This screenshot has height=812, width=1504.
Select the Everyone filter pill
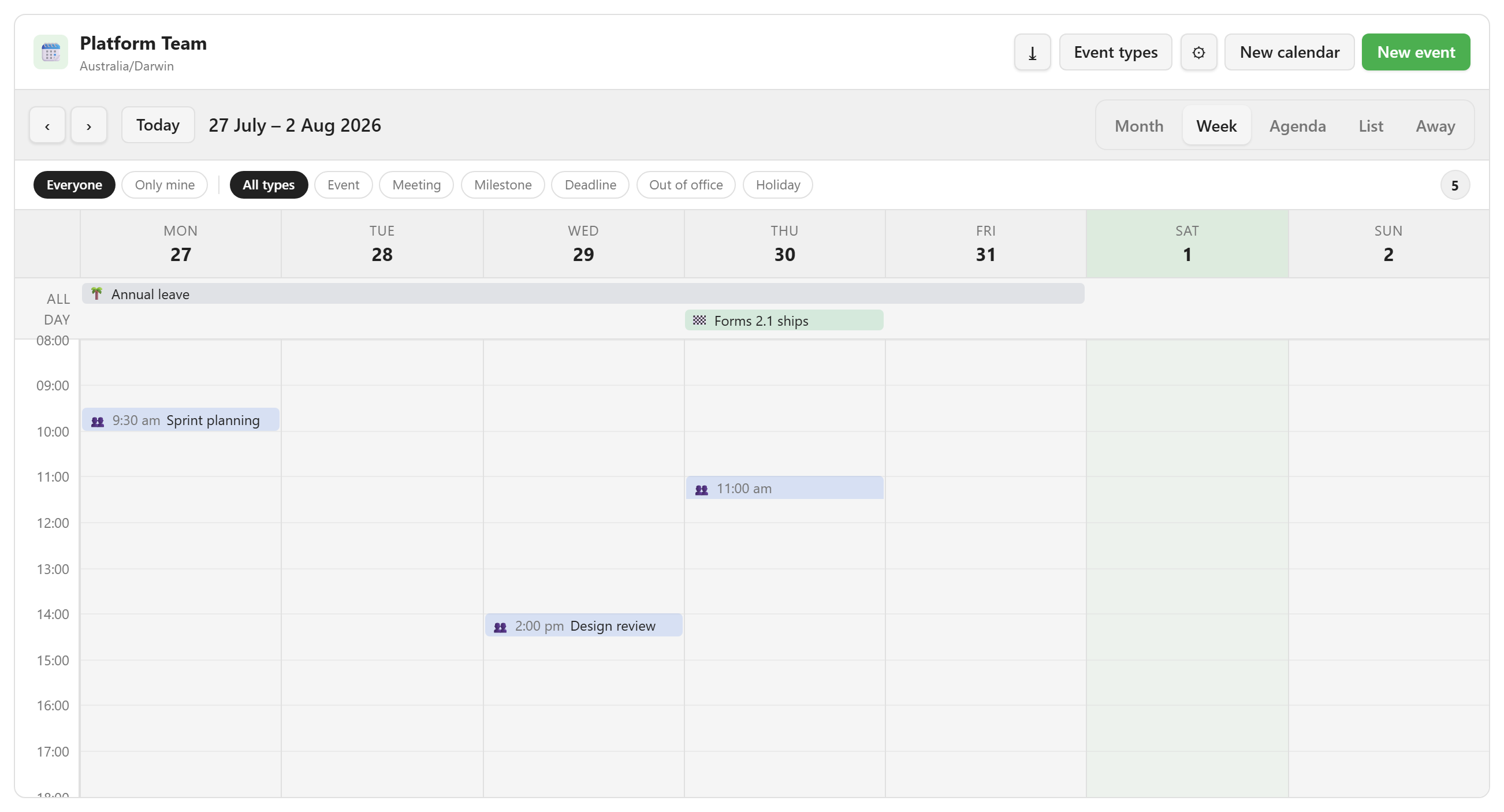(x=74, y=184)
